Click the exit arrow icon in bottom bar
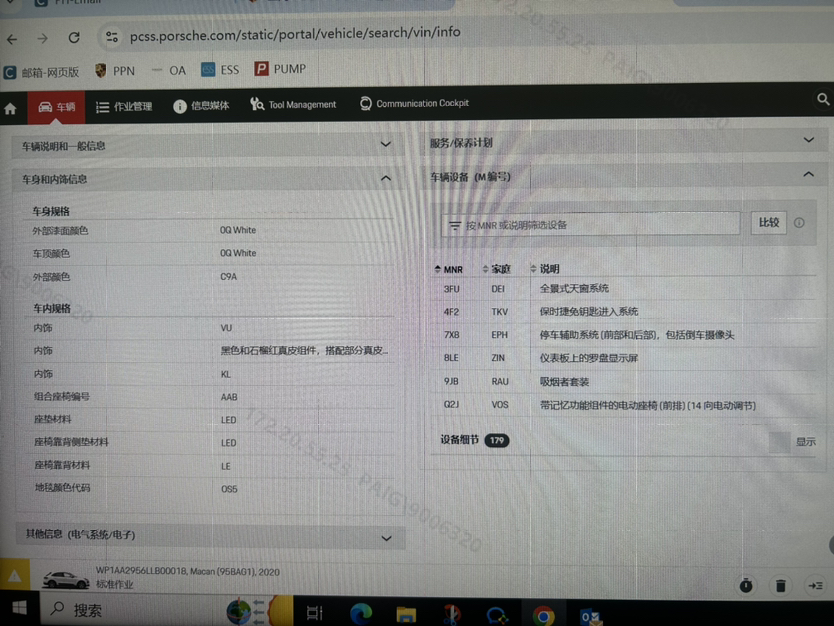 tap(815, 586)
